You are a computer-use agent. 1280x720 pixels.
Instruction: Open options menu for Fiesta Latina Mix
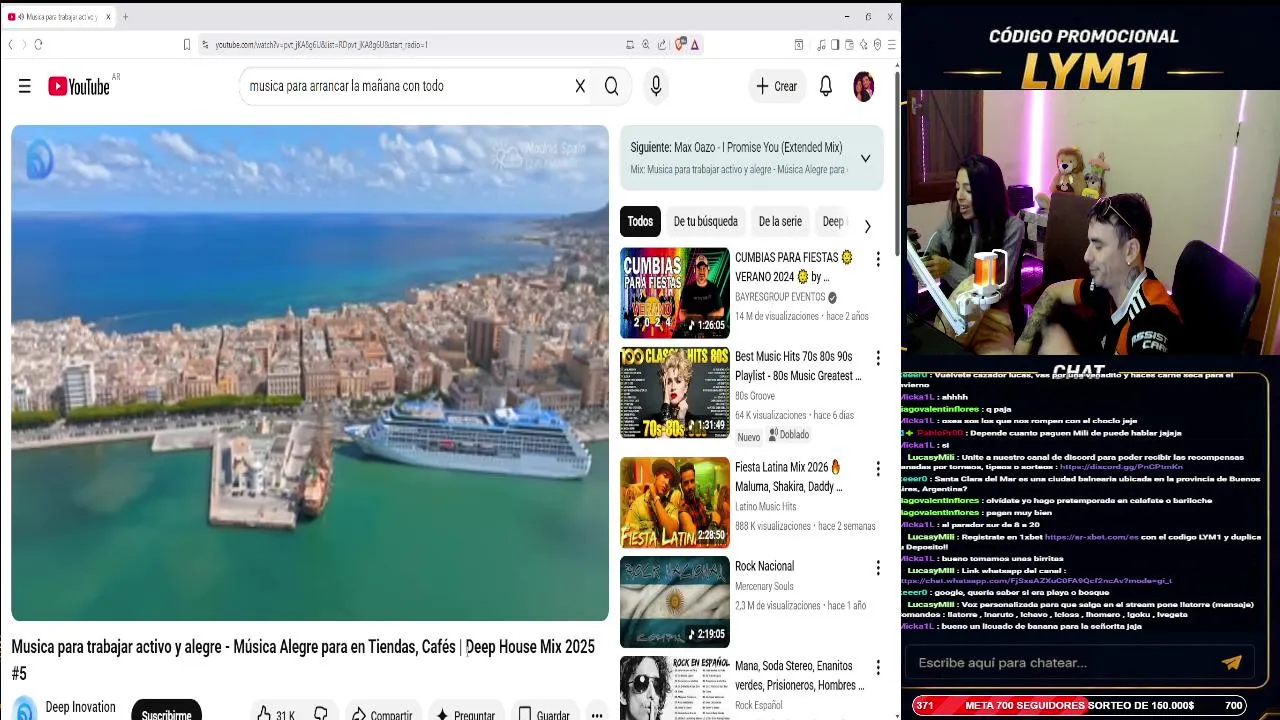click(x=878, y=468)
